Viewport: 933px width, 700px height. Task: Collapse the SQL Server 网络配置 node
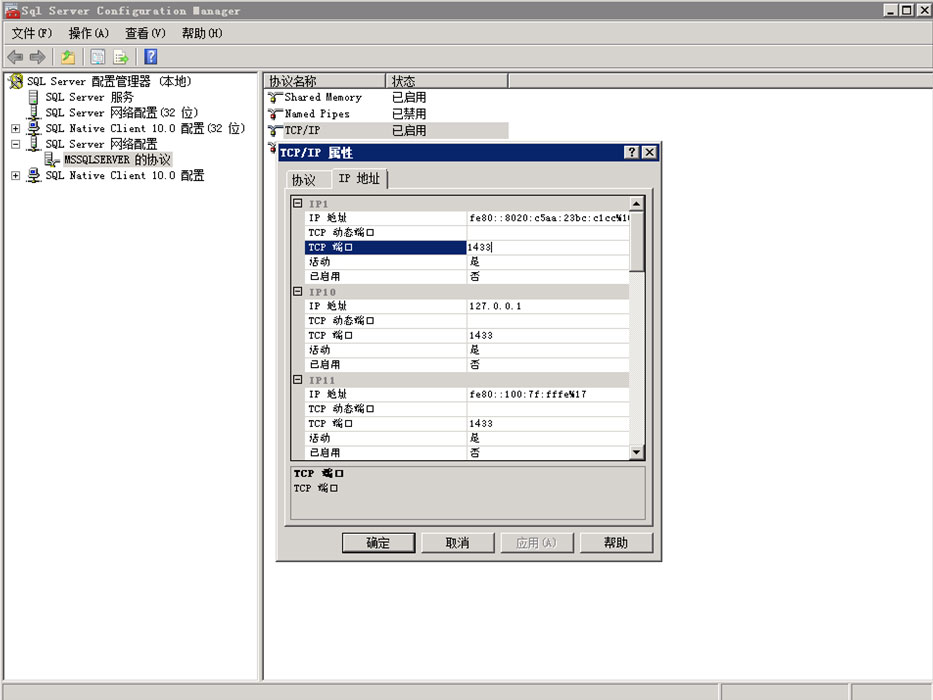(x=15, y=143)
